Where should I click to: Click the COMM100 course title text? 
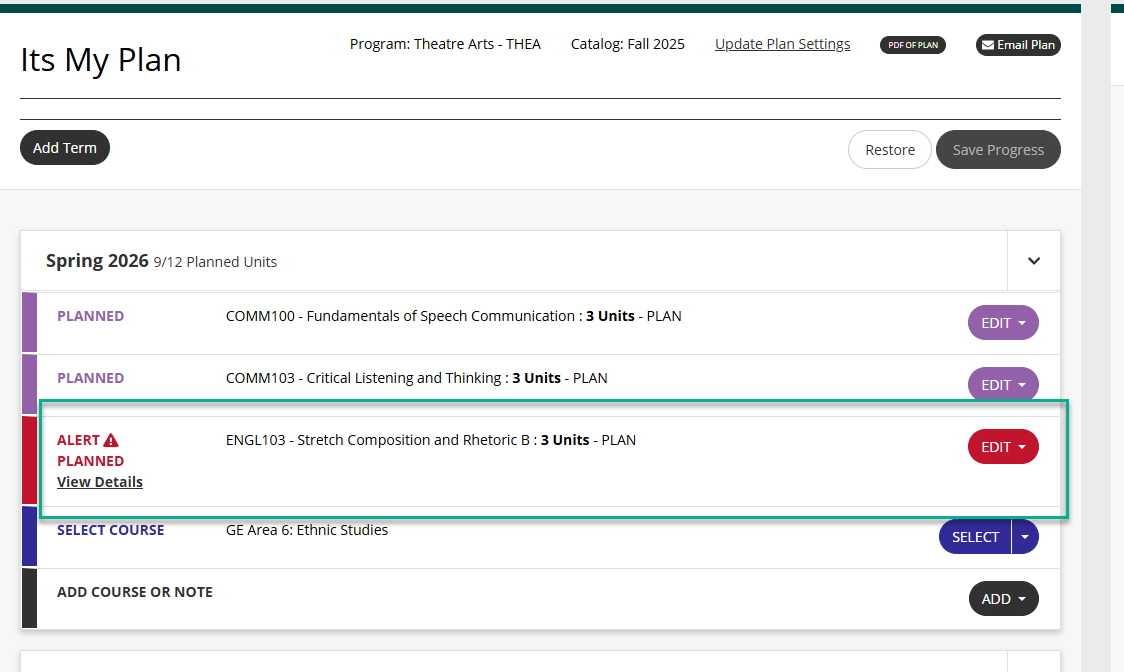click(x=453, y=315)
